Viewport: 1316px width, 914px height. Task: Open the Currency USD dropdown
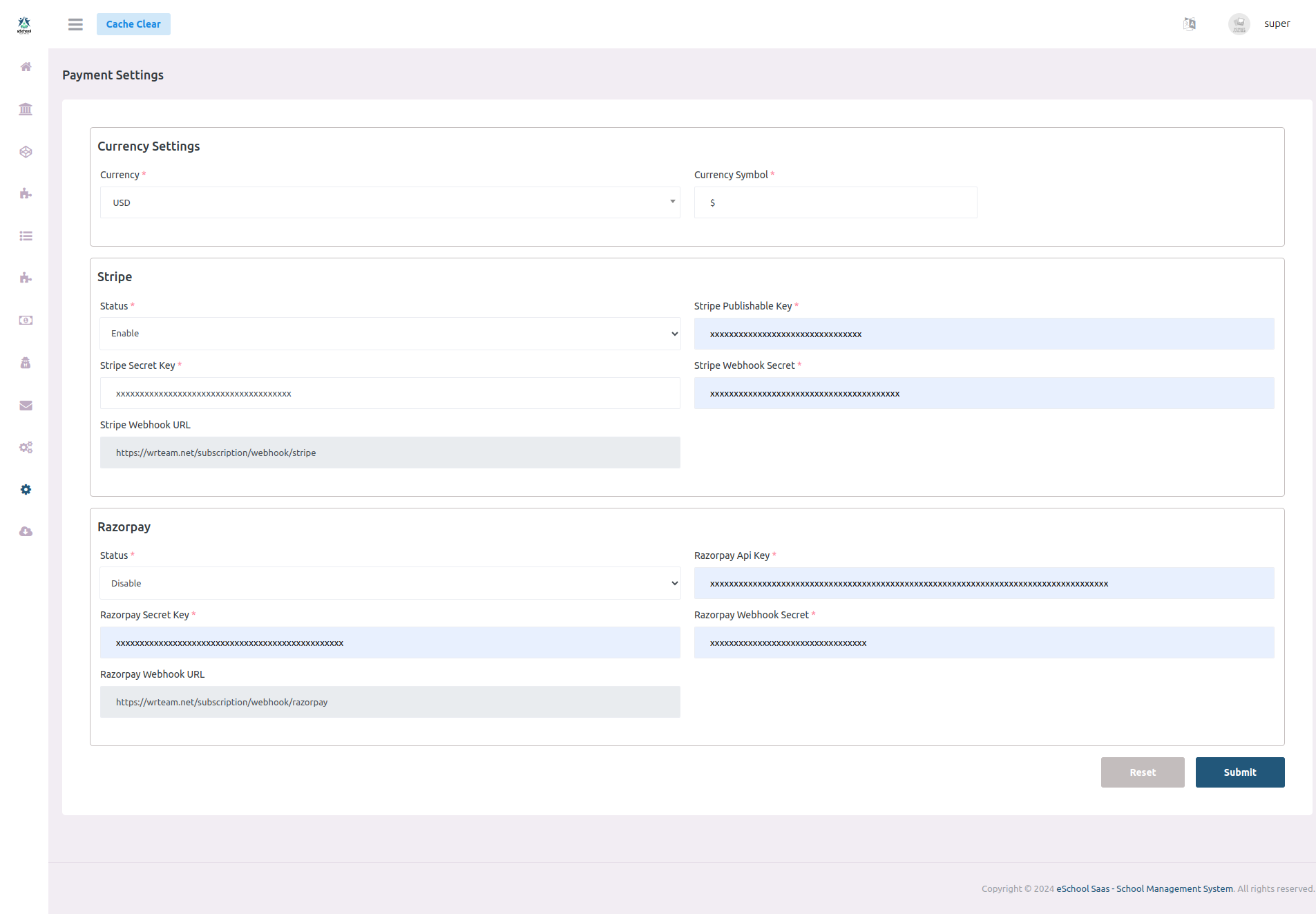pyautogui.click(x=390, y=202)
